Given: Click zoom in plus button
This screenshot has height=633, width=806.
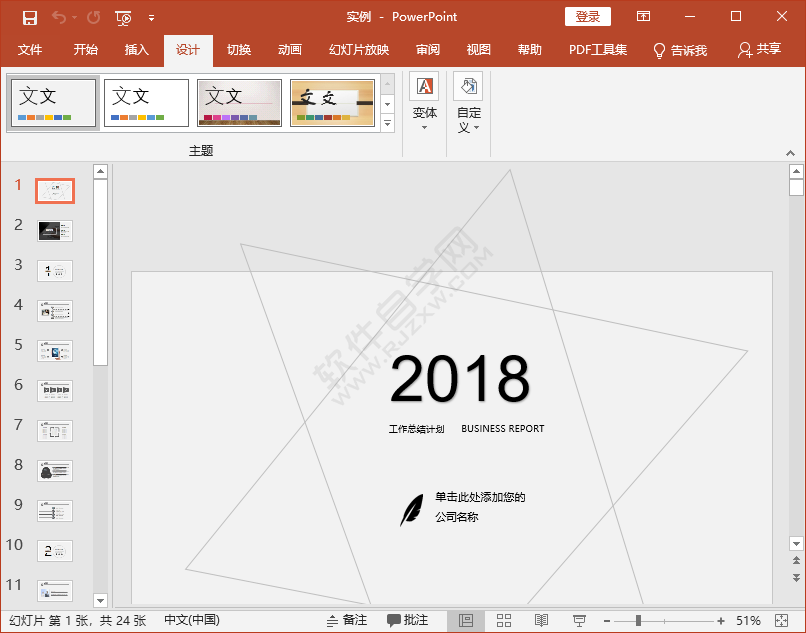Looking at the screenshot, I should (x=721, y=621).
